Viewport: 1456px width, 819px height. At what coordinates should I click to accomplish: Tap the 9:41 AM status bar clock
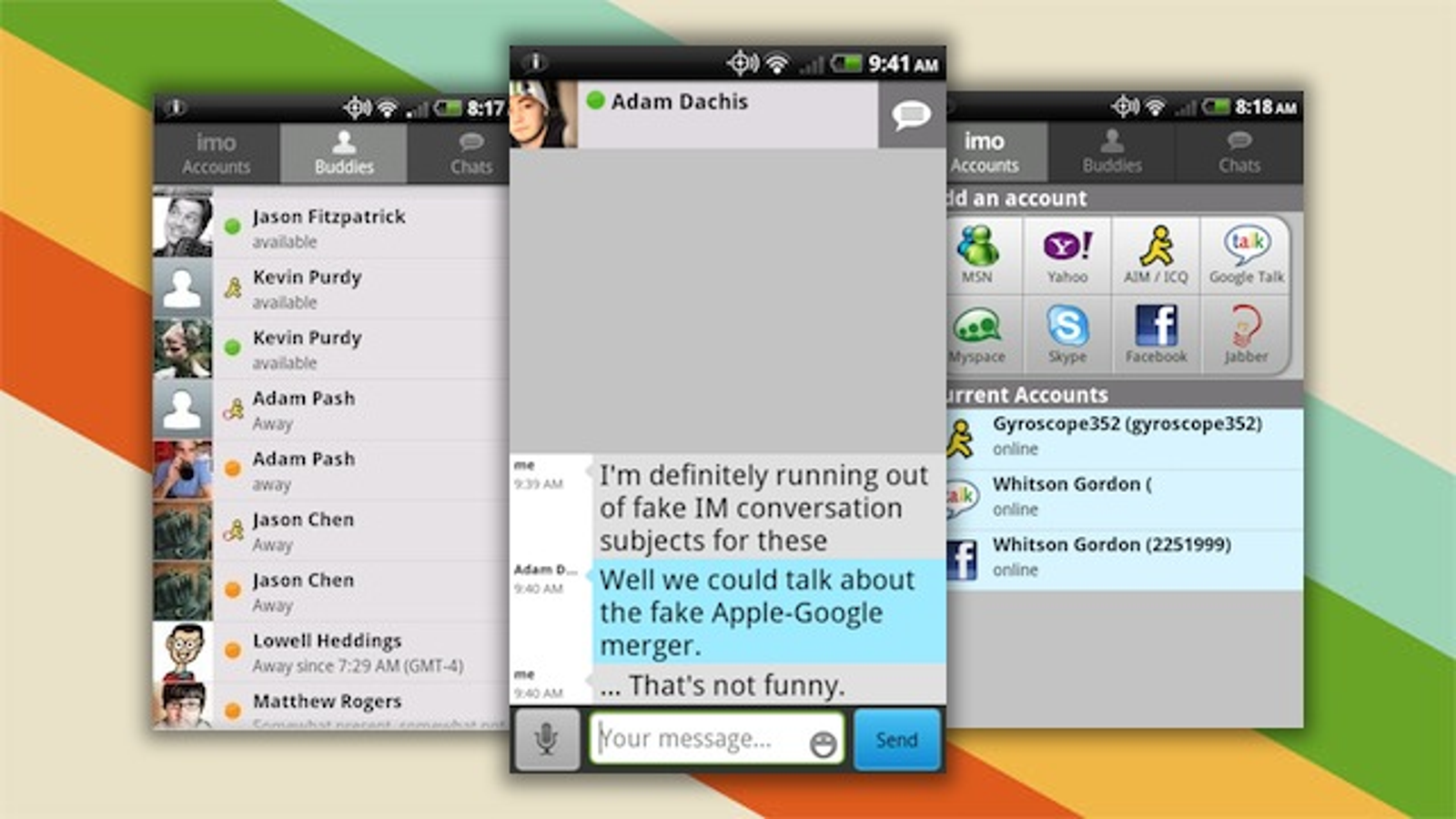pyautogui.click(x=903, y=64)
